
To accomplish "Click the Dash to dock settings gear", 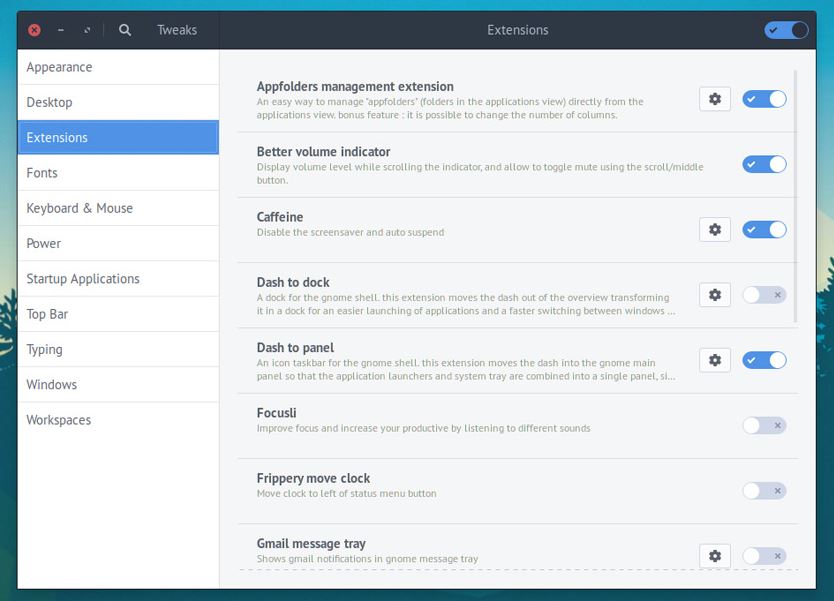I will tap(714, 295).
